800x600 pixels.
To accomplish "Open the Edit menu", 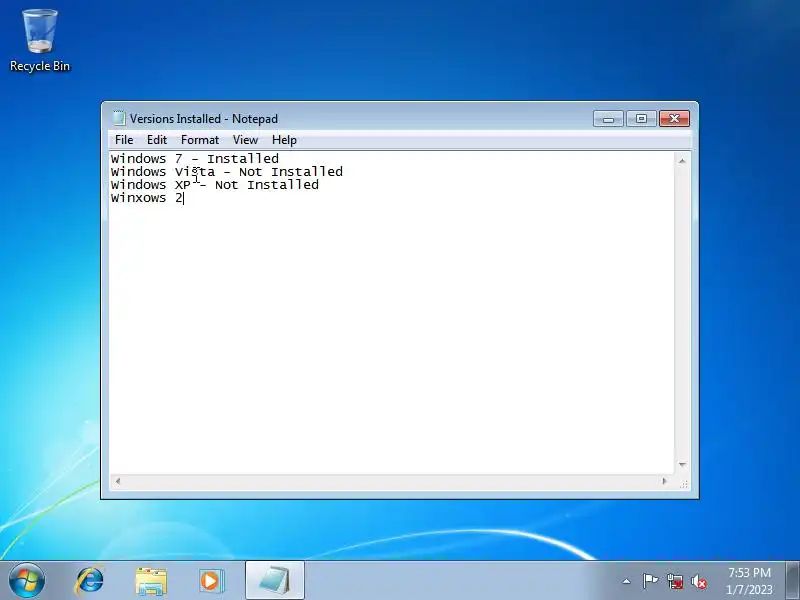I will [x=157, y=140].
